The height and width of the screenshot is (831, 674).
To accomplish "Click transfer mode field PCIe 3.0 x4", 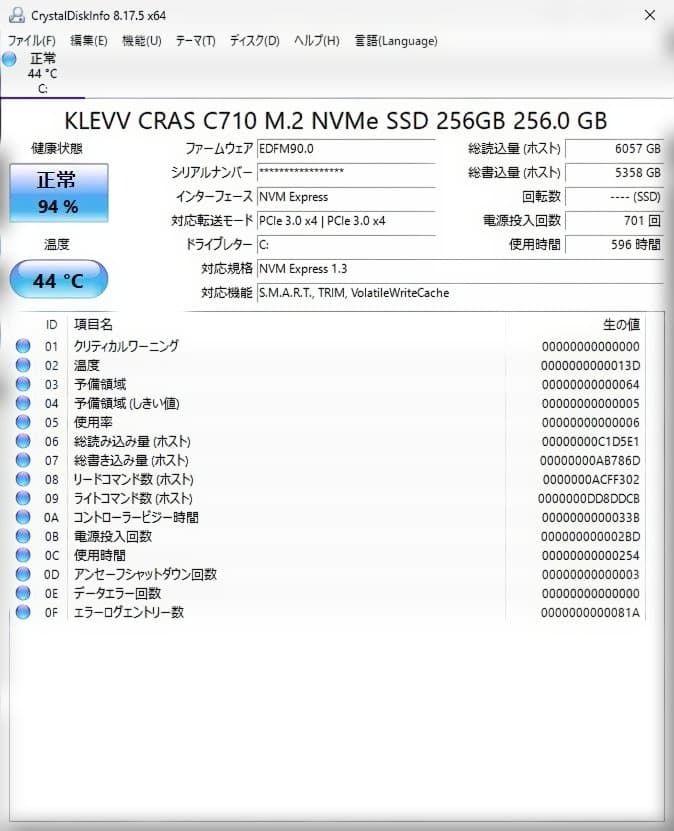I will click(346, 221).
